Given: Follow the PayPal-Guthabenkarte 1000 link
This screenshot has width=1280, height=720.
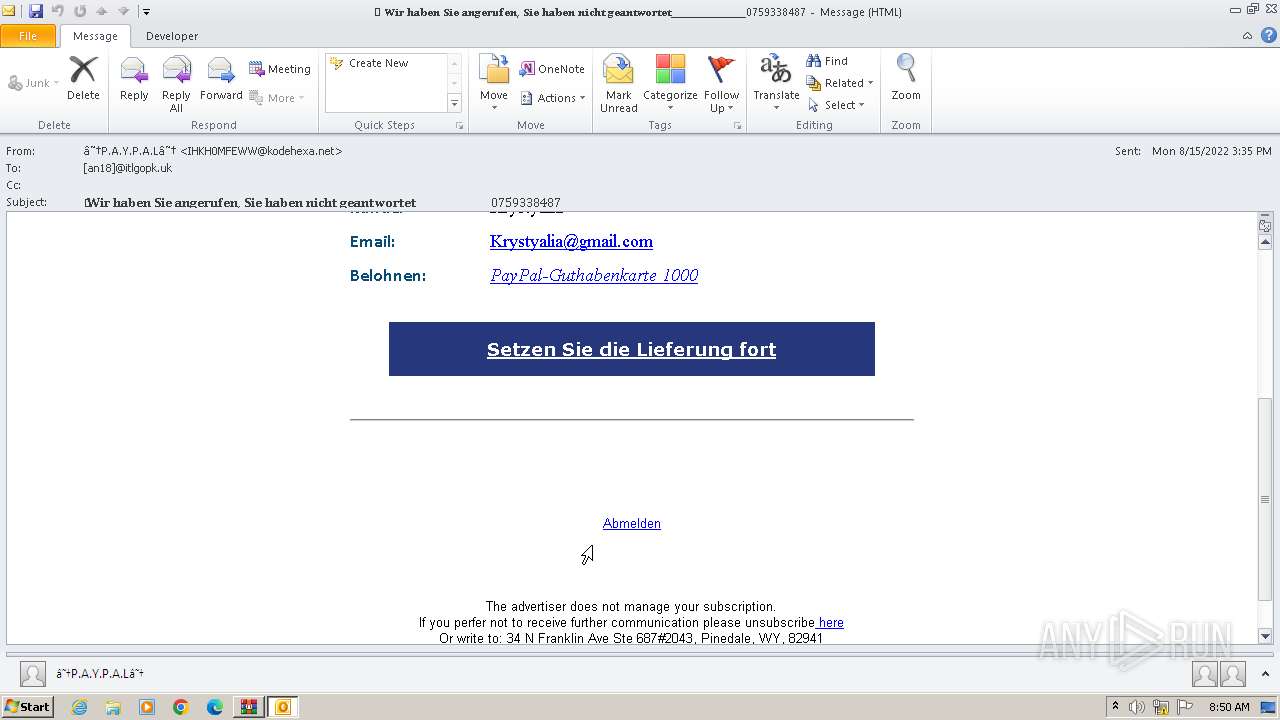Looking at the screenshot, I should tap(594, 275).
